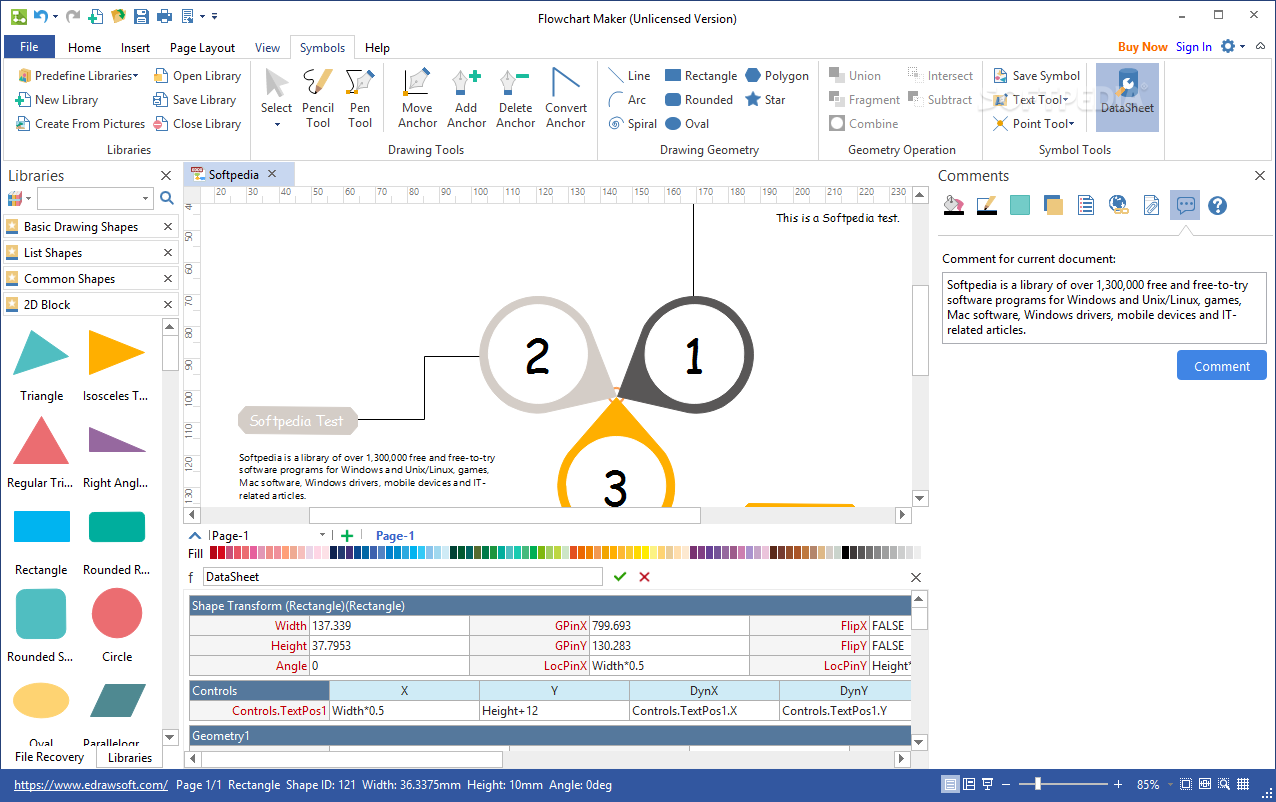
Task: Pick the Polygon geometry tool
Action: [777, 76]
